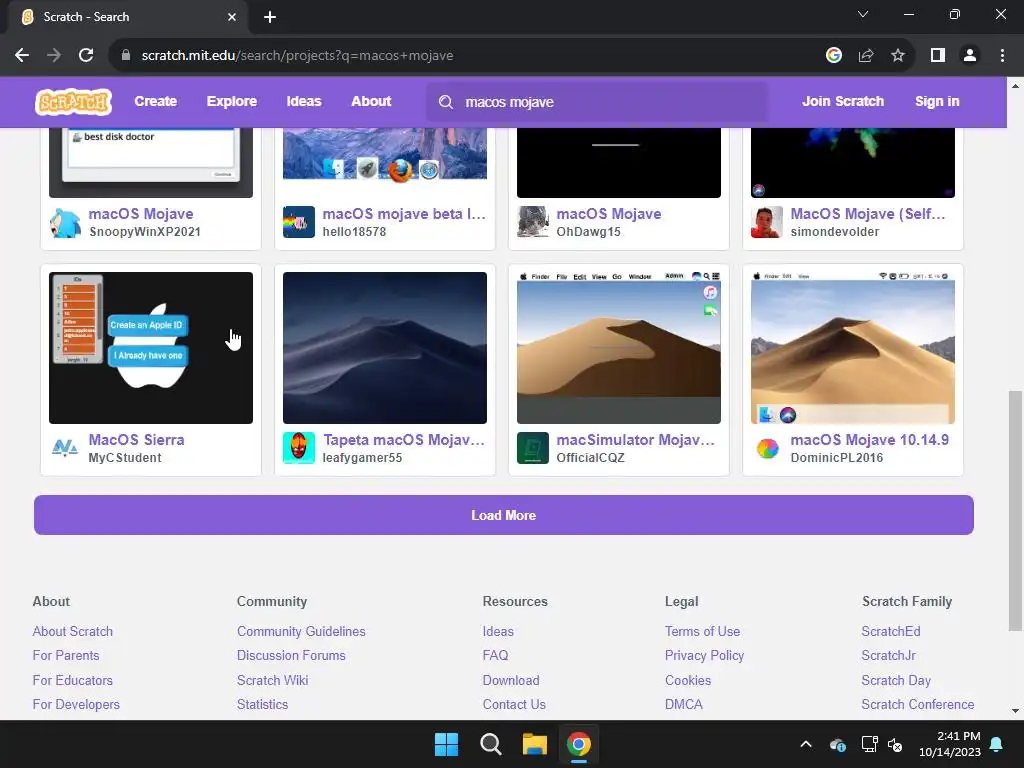
Task: Open For Educators footer link
Action: 72,680
